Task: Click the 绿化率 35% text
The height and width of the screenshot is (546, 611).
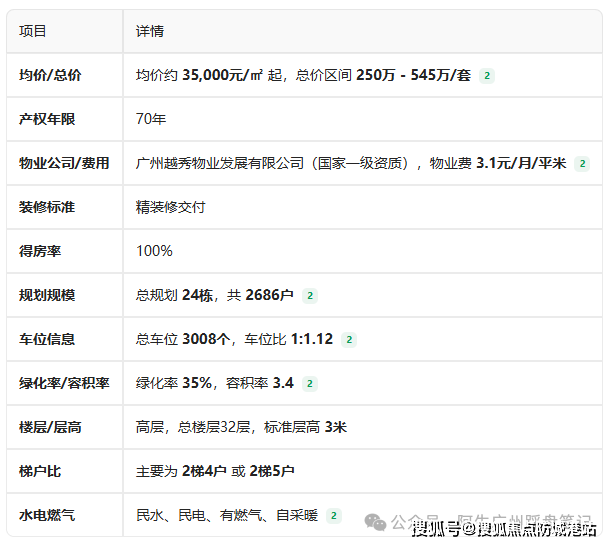Action: coord(174,383)
